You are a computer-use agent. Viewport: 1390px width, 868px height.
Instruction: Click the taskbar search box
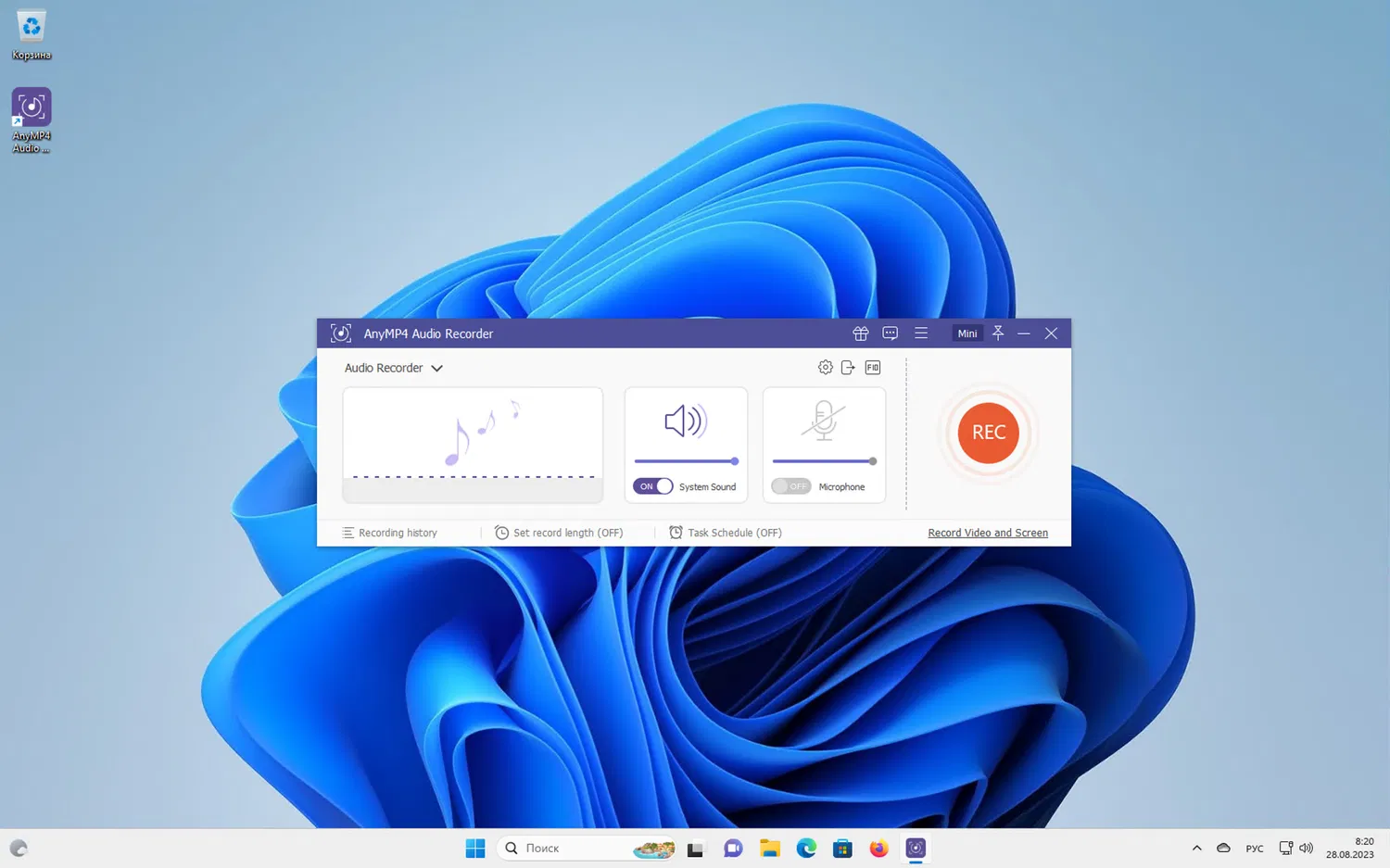tap(588, 849)
